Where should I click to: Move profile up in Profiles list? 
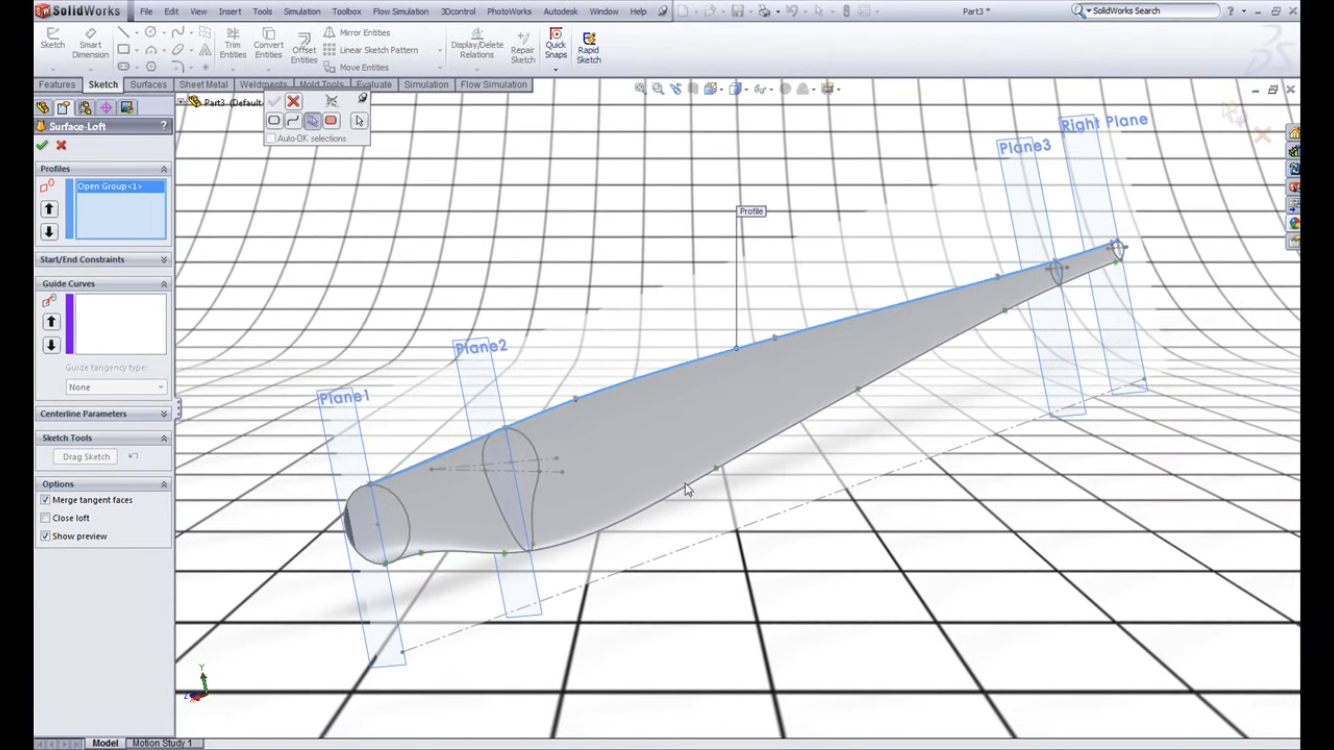pos(49,209)
